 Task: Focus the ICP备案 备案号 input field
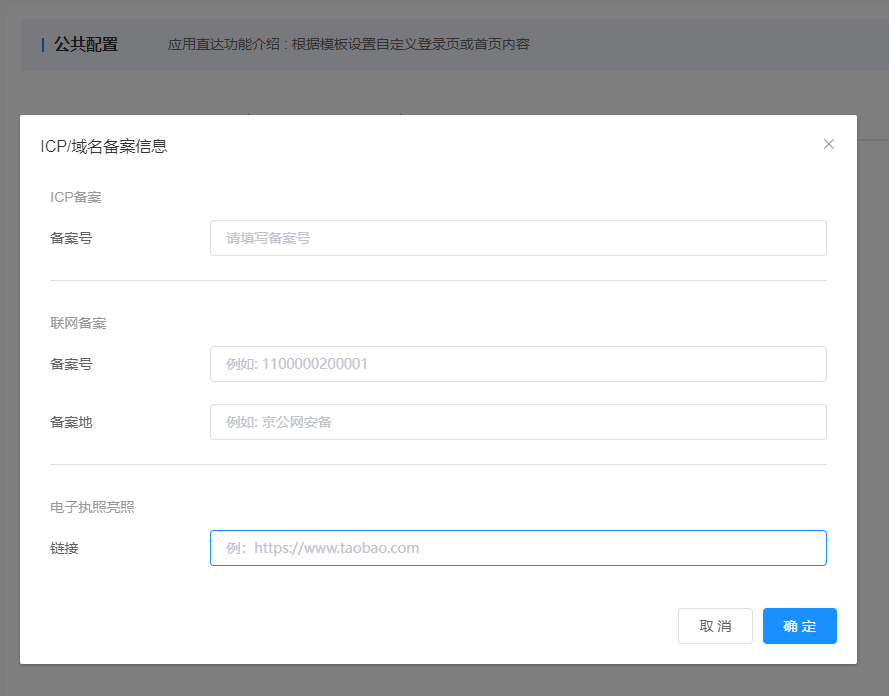click(x=518, y=238)
